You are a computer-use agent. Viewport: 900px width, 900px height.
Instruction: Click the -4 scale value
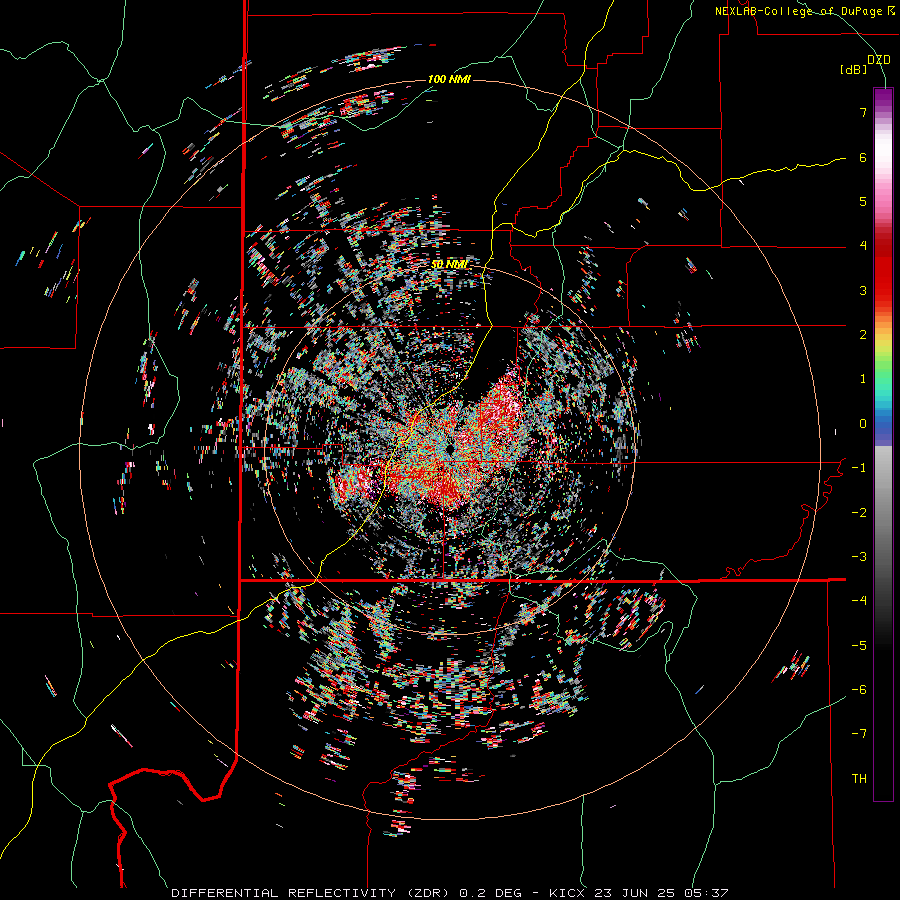(859, 601)
